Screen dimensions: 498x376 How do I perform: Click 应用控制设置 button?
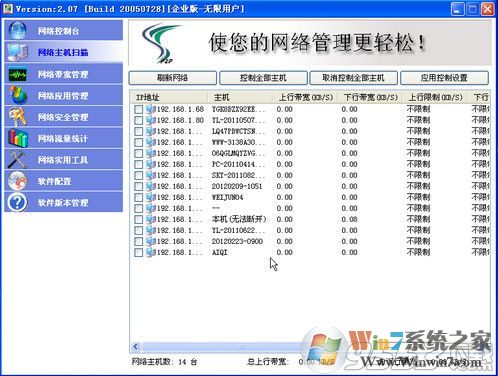pos(444,78)
